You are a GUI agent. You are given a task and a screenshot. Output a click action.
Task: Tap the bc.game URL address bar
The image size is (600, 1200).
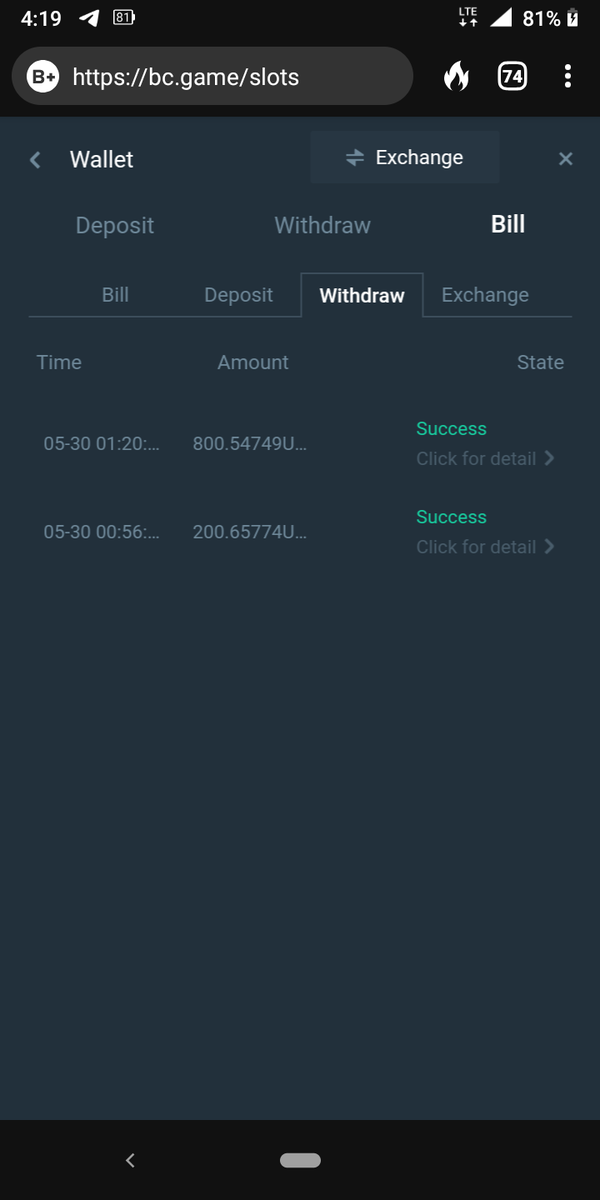230,77
